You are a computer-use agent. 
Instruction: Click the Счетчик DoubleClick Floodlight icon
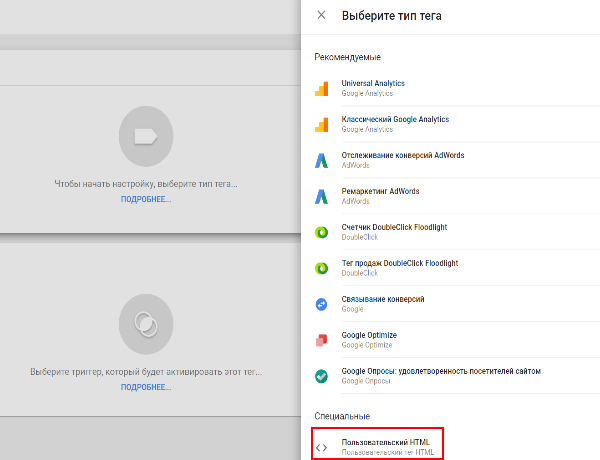tap(321, 232)
